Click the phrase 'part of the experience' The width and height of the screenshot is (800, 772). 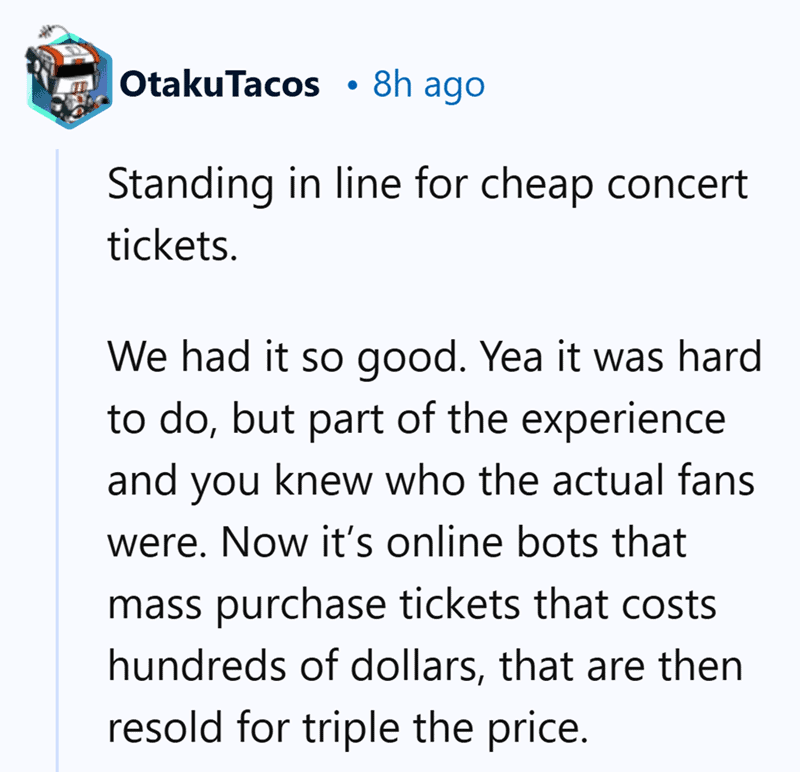coord(517,420)
